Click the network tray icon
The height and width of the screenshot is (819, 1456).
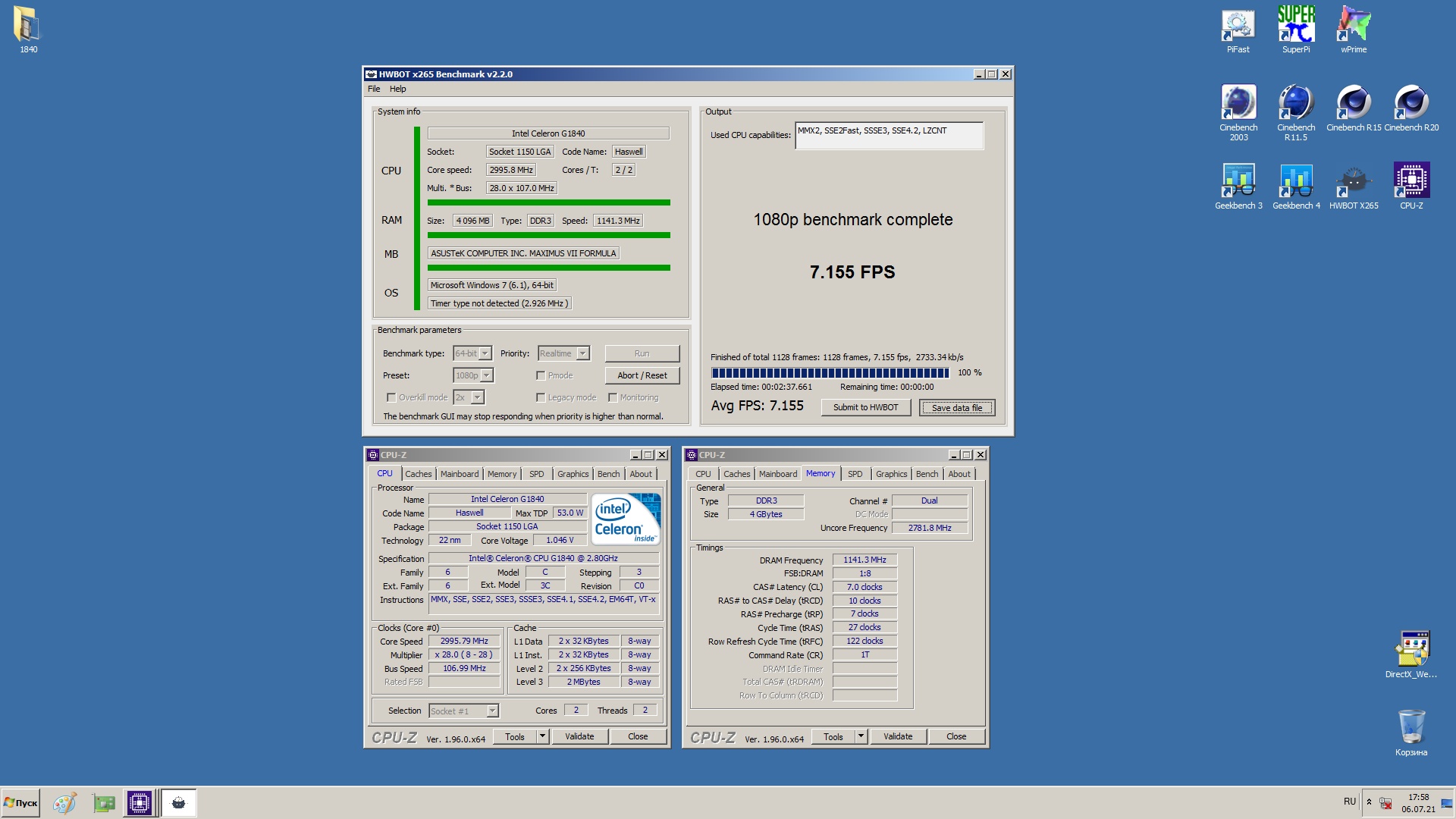coord(1385,803)
